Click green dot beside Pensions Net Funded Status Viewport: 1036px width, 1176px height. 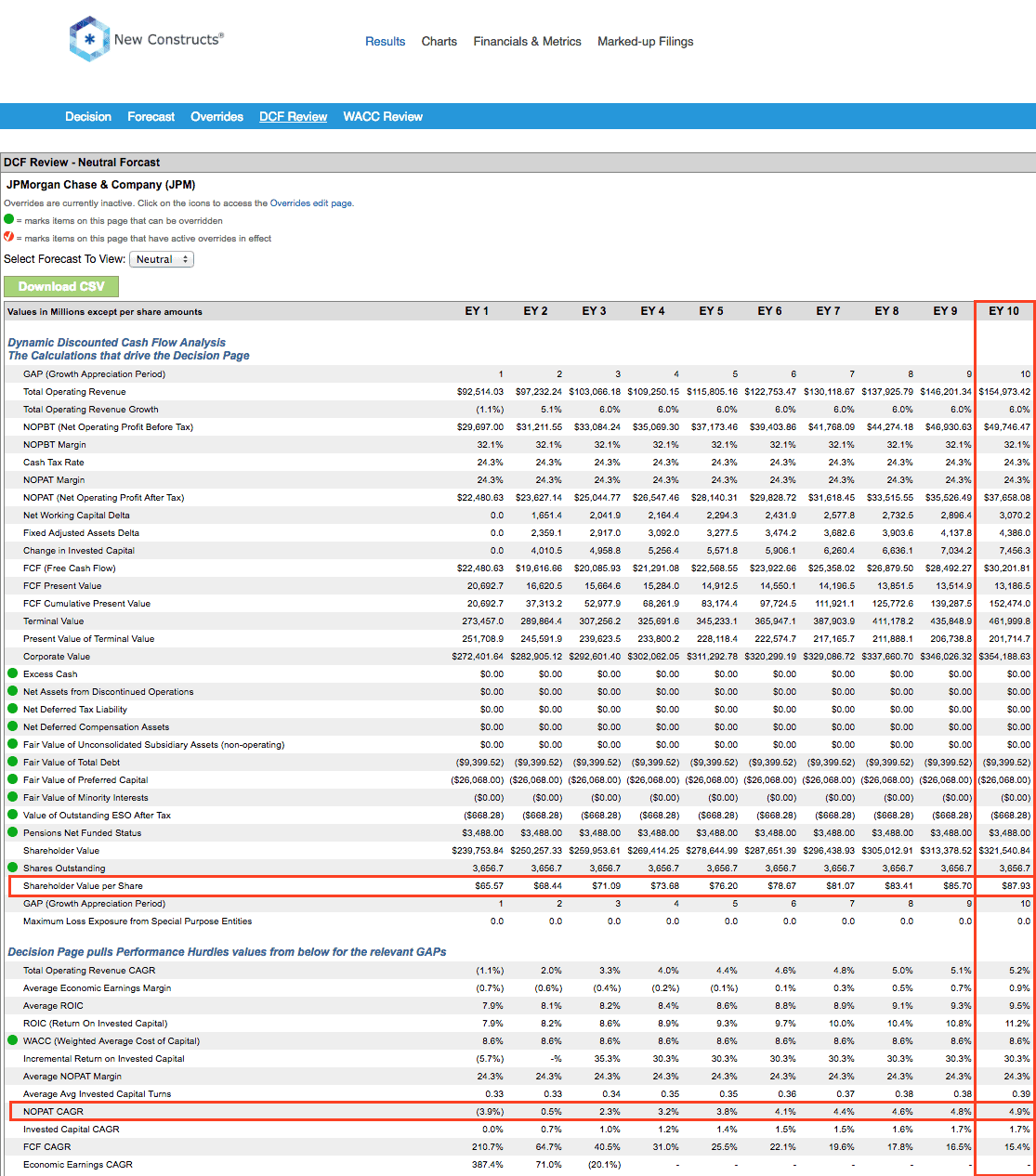pos(13,832)
